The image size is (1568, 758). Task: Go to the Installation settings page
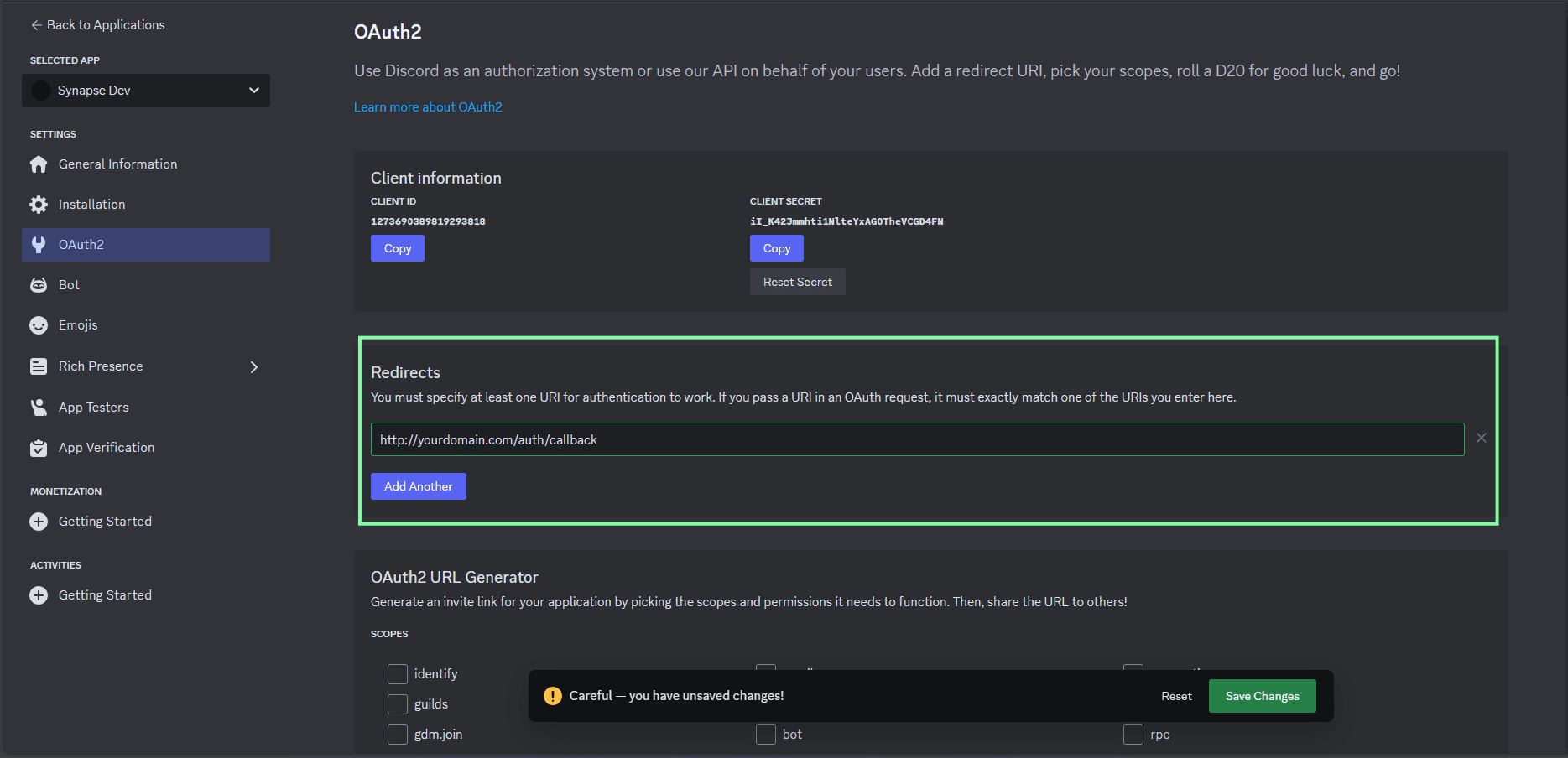tap(146, 205)
